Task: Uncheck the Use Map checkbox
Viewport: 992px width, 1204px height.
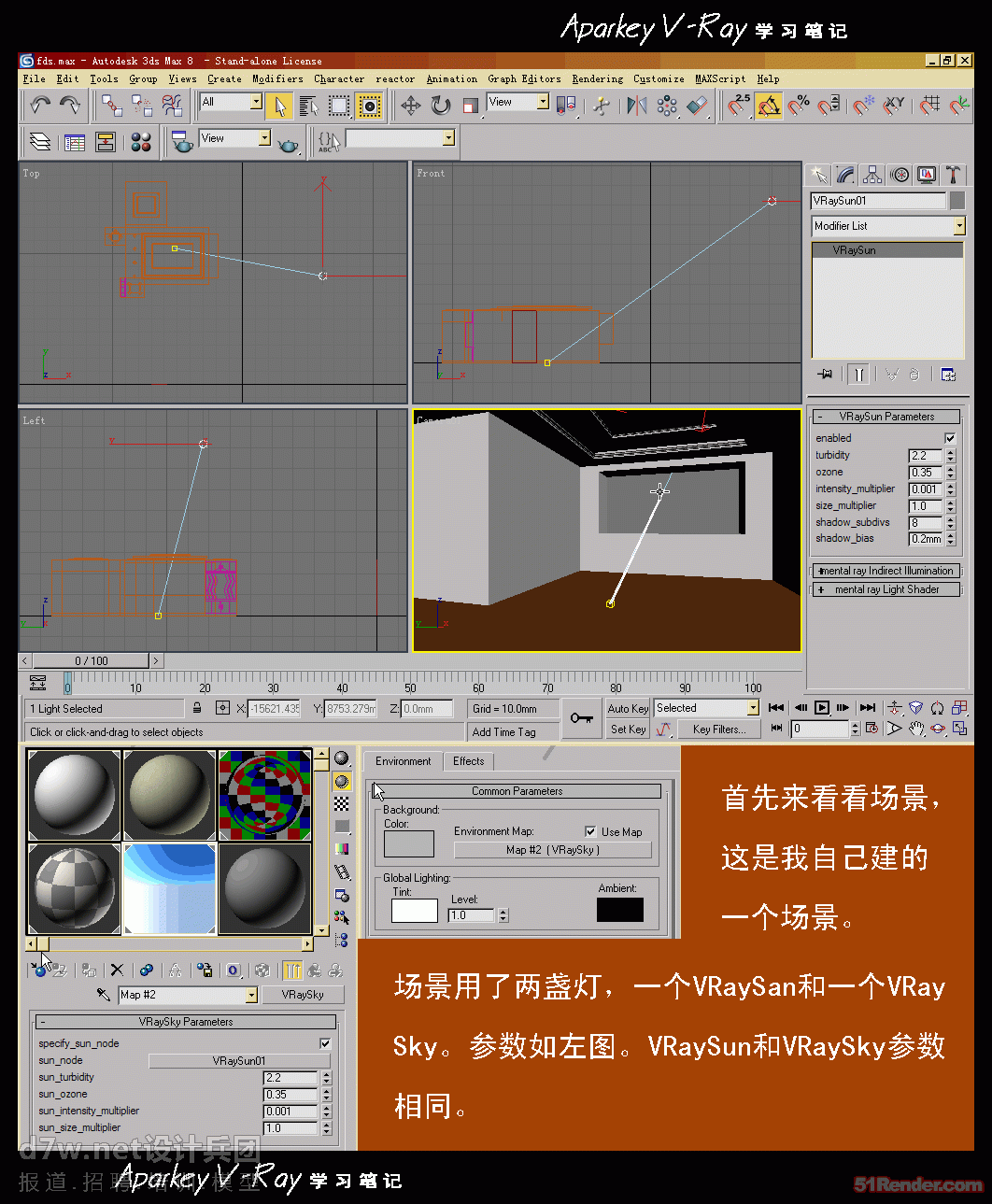Action: [590, 831]
